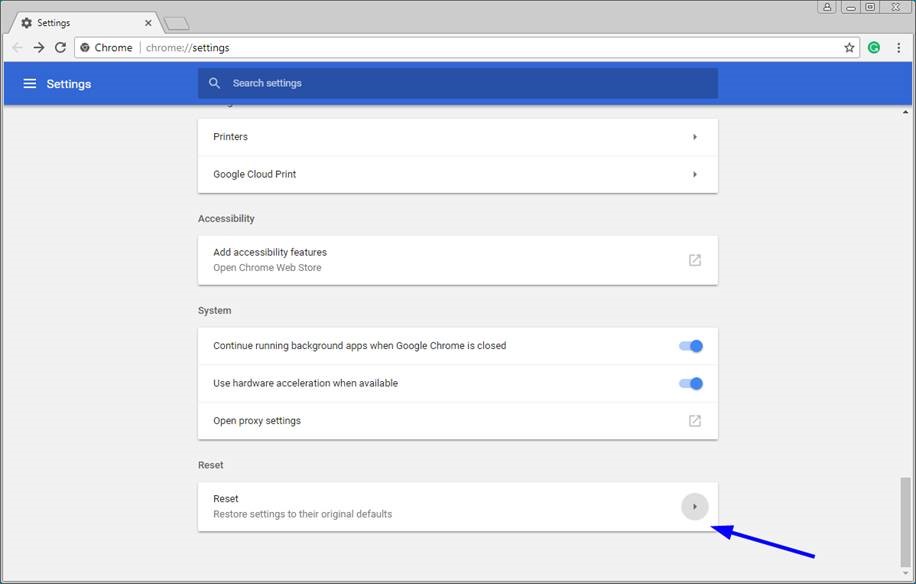
Task: Click the user profile icon in title bar
Action: [x=827, y=7]
